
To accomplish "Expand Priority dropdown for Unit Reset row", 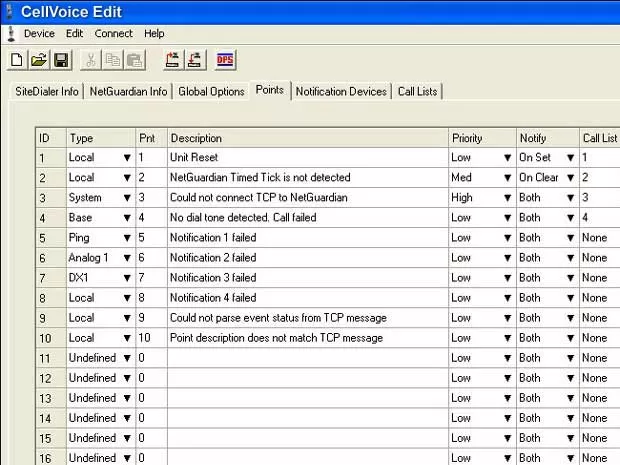I will (x=507, y=158).
